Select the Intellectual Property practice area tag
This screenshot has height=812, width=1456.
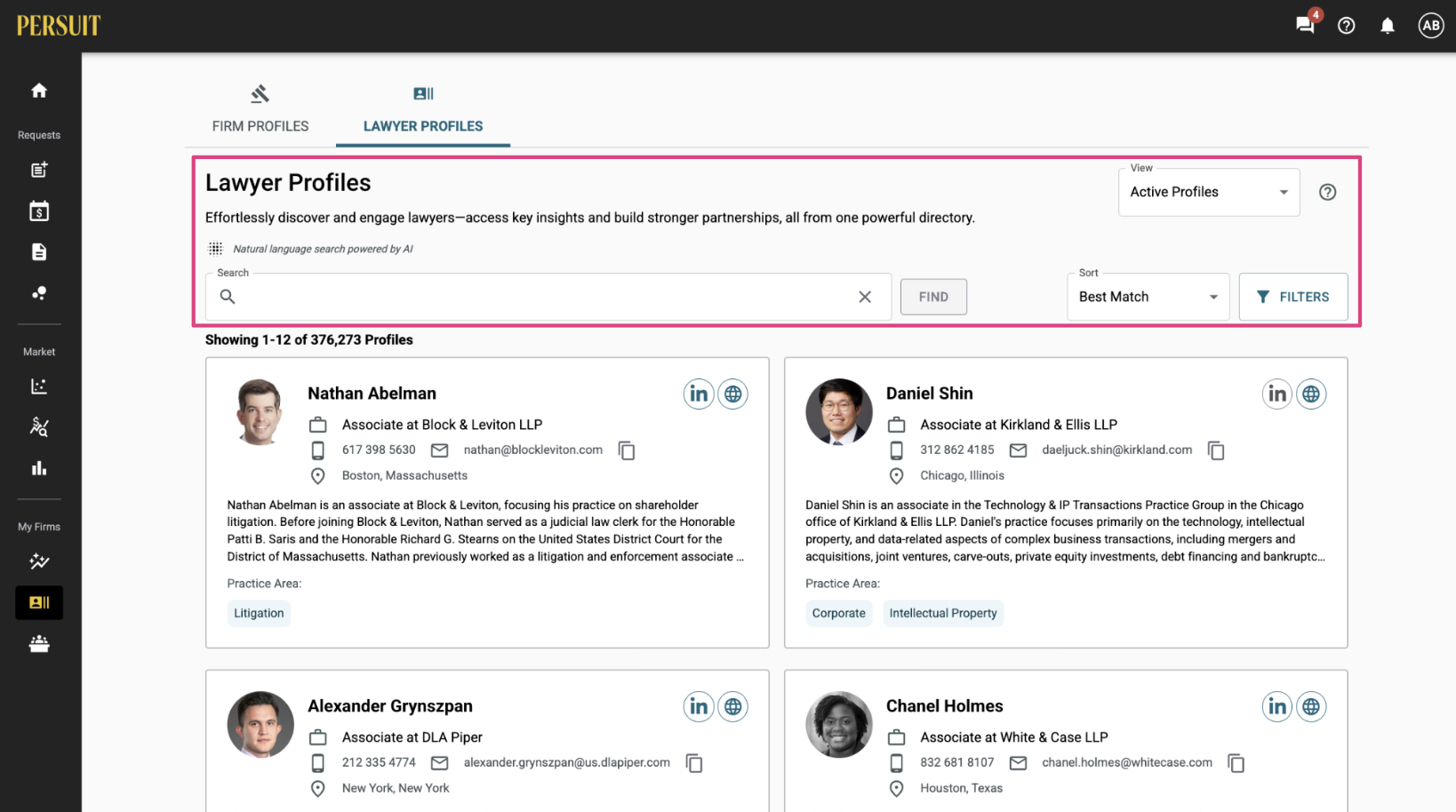[x=943, y=613]
